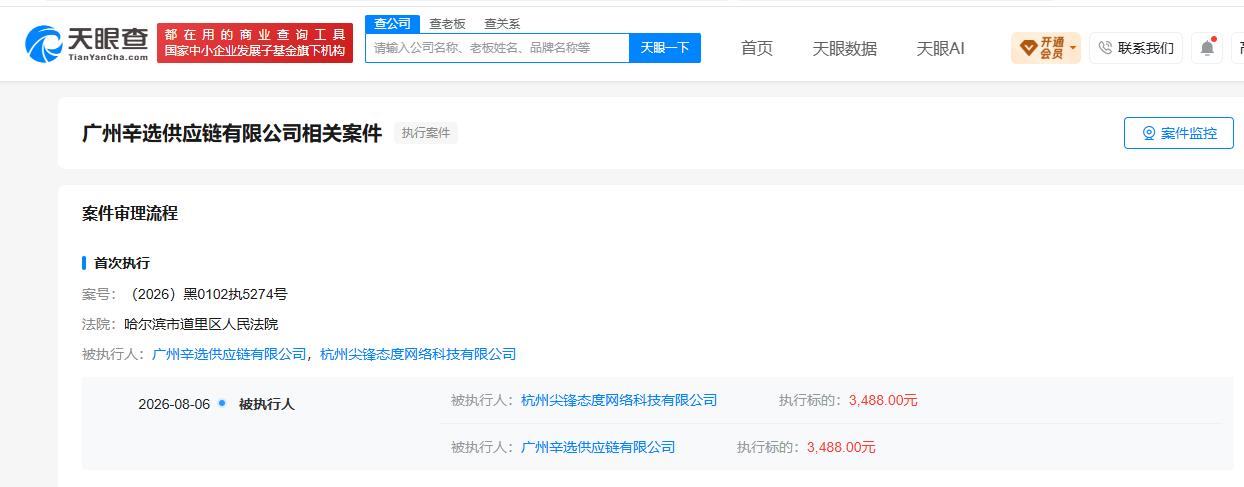Click the diamond VIP icon
The height and width of the screenshot is (487, 1244).
(1028, 48)
